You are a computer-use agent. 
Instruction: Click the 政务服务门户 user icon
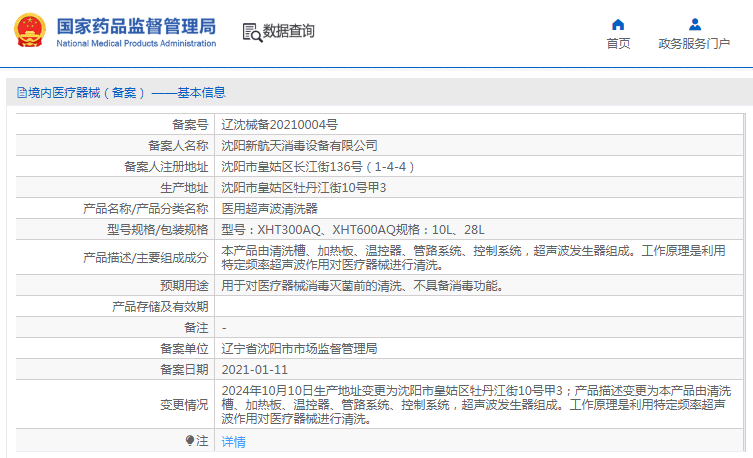point(694,24)
